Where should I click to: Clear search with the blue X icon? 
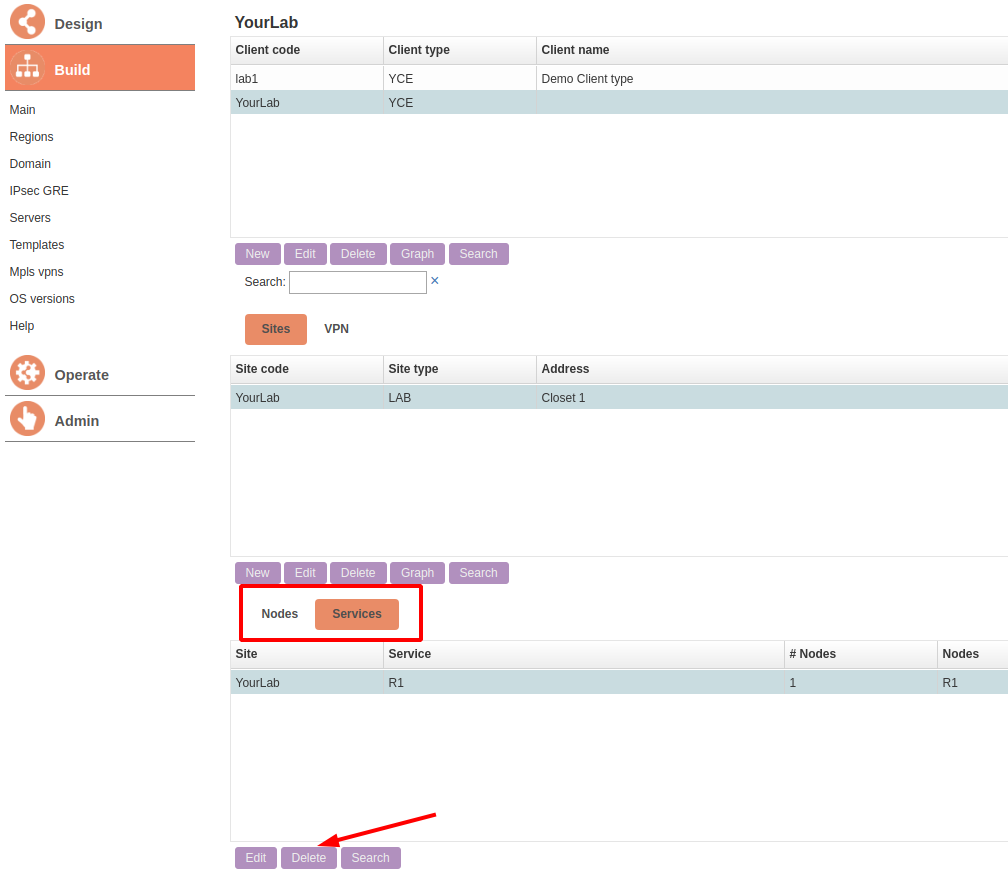(x=435, y=281)
